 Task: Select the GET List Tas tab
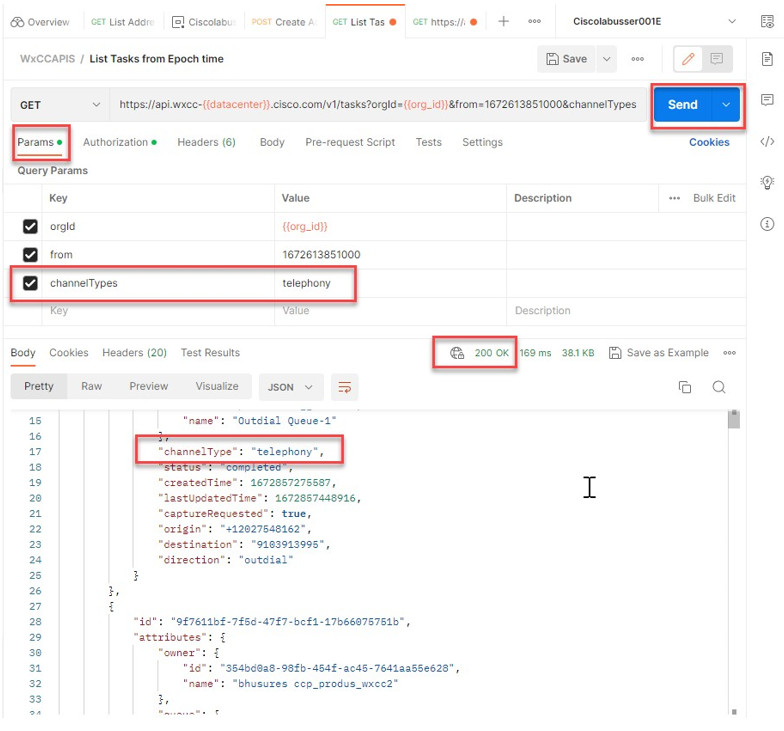364,22
